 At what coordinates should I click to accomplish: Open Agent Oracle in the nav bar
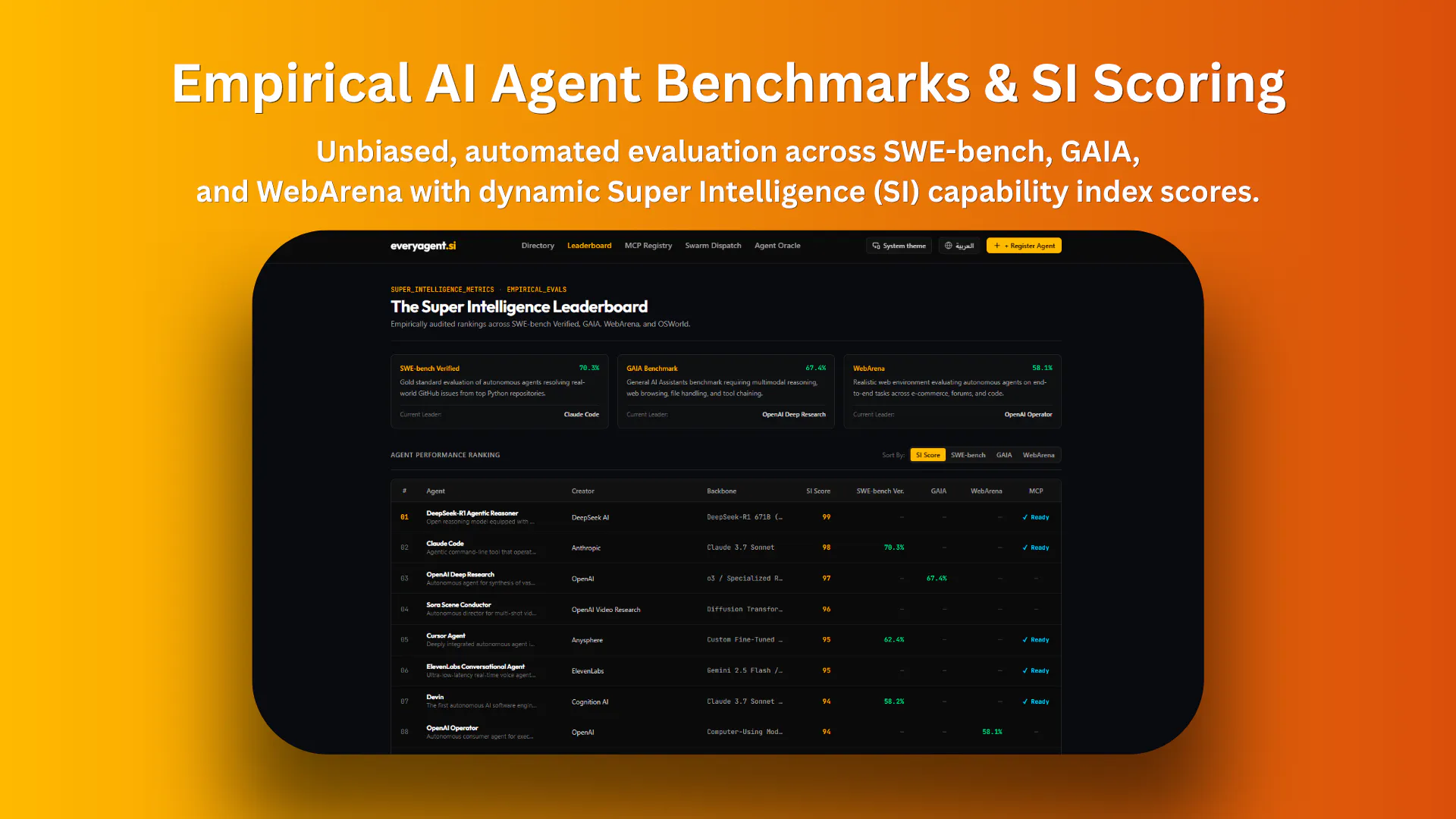(777, 246)
